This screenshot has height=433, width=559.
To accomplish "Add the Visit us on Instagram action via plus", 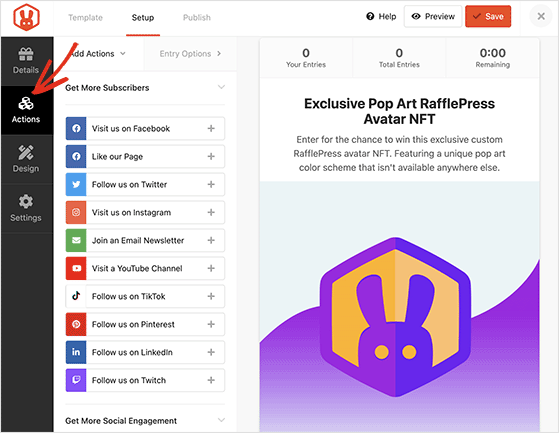I will click(x=211, y=212).
